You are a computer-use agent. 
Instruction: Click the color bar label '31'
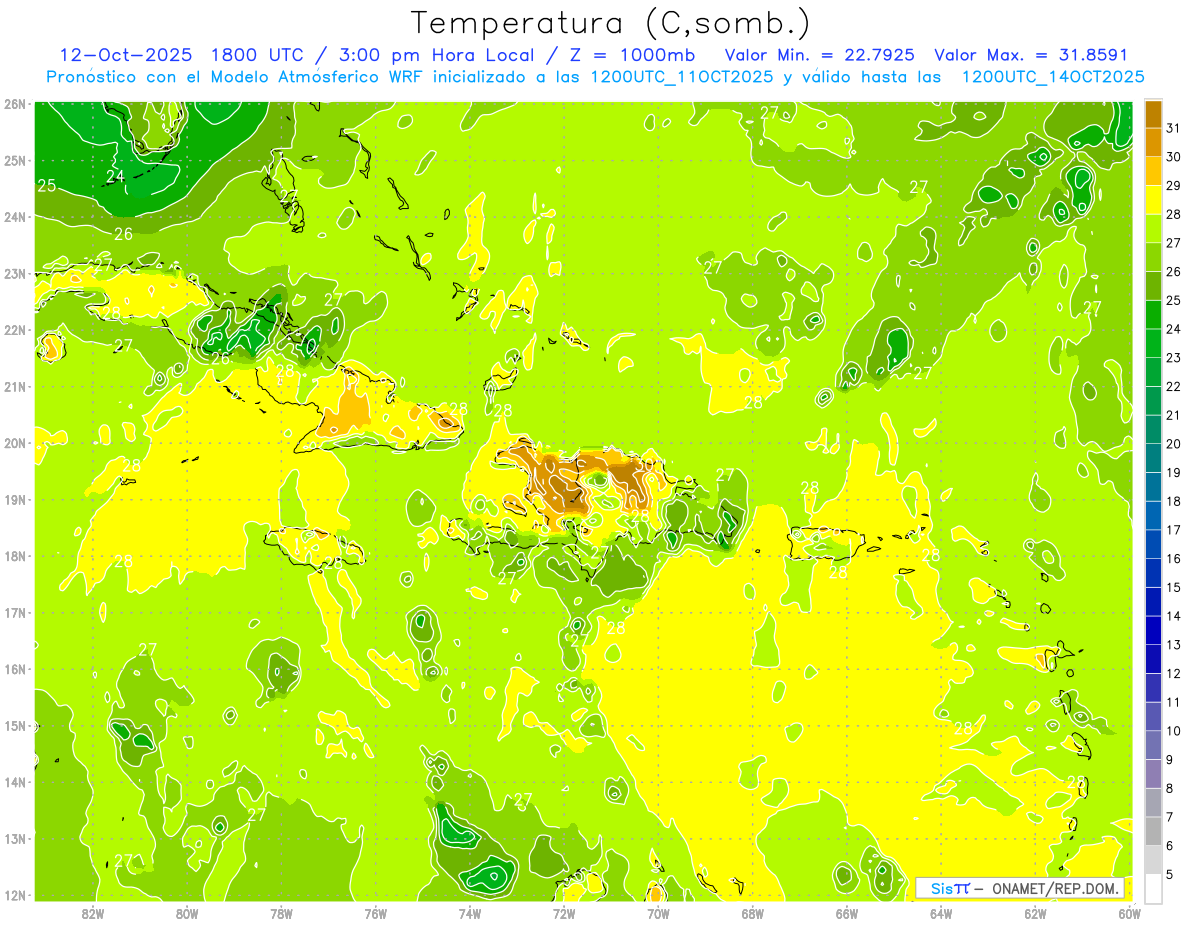(x=1173, y=128)
